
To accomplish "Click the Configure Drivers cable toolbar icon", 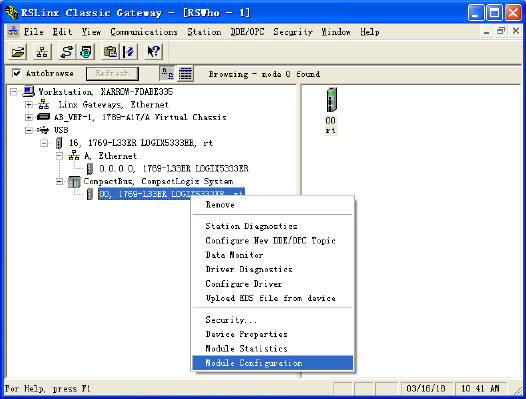I will 67,52.
